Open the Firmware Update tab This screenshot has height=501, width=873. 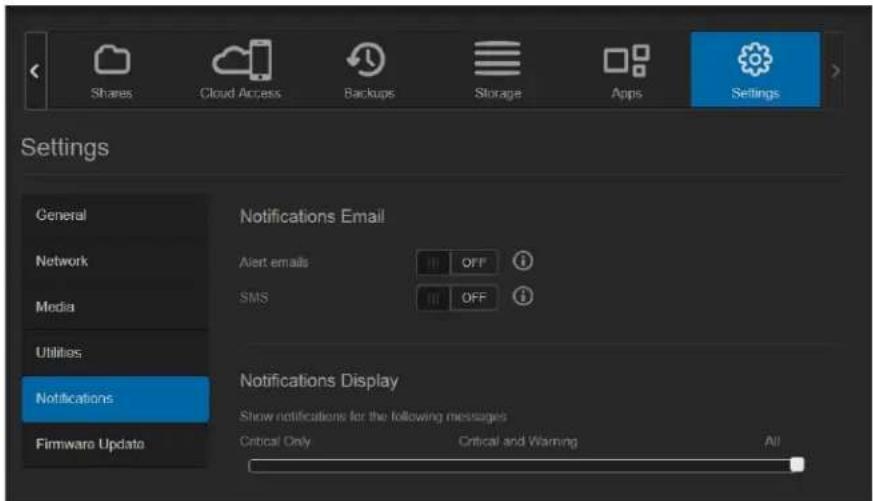[x=115, y=445]
